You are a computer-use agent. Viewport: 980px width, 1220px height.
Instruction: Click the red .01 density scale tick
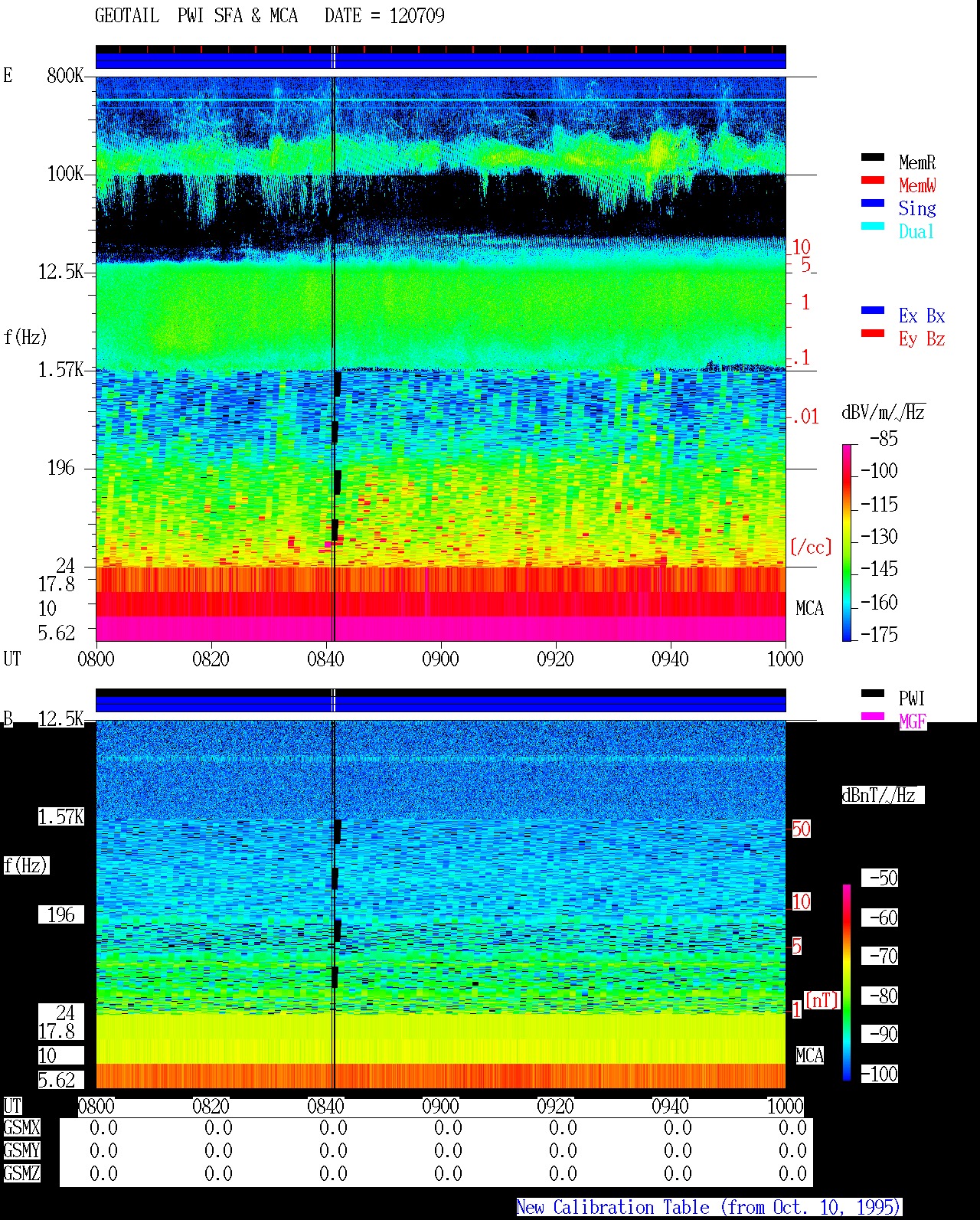805,417
